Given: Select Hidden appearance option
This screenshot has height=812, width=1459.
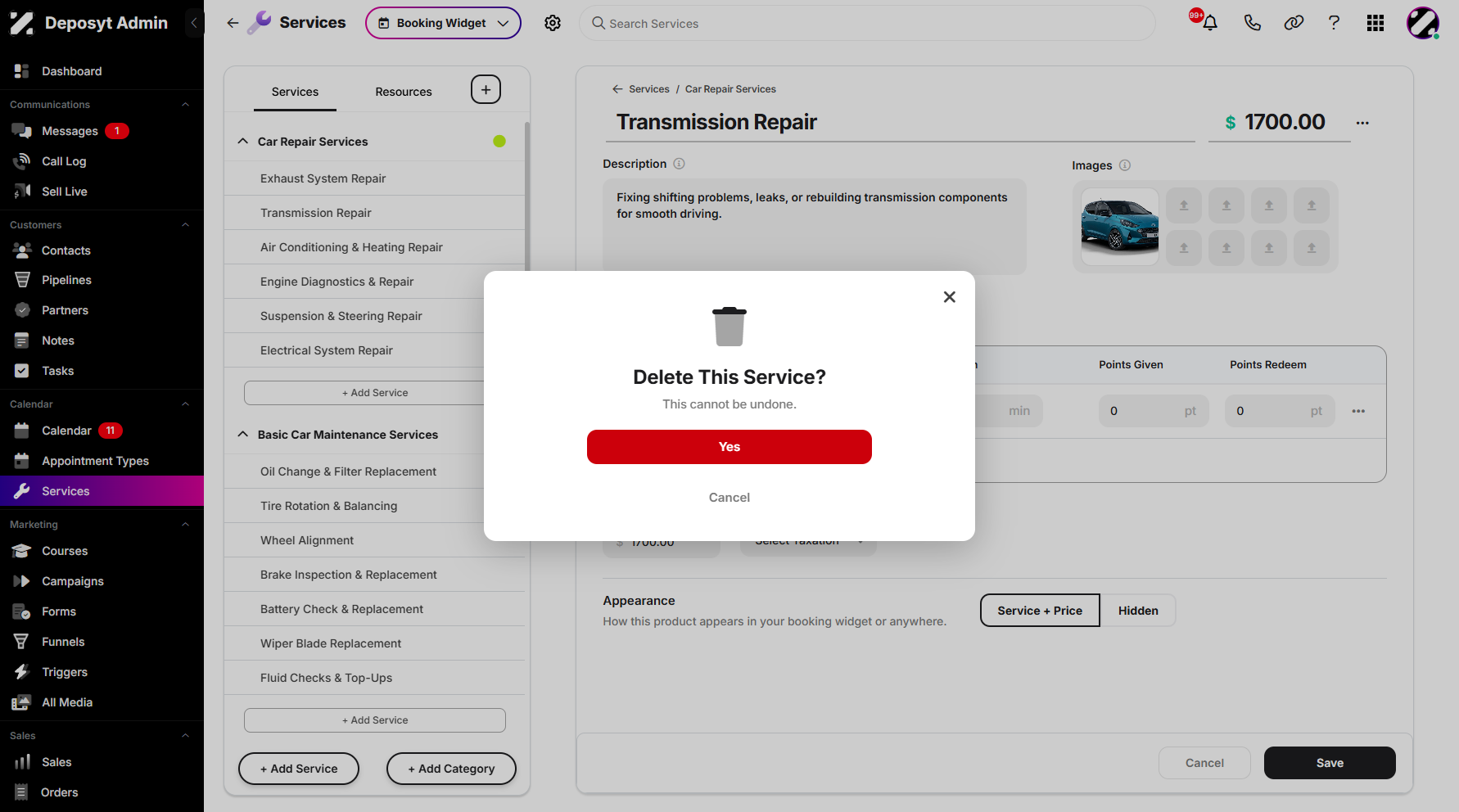Looking at the screenshot, I should pos(1138,611).
